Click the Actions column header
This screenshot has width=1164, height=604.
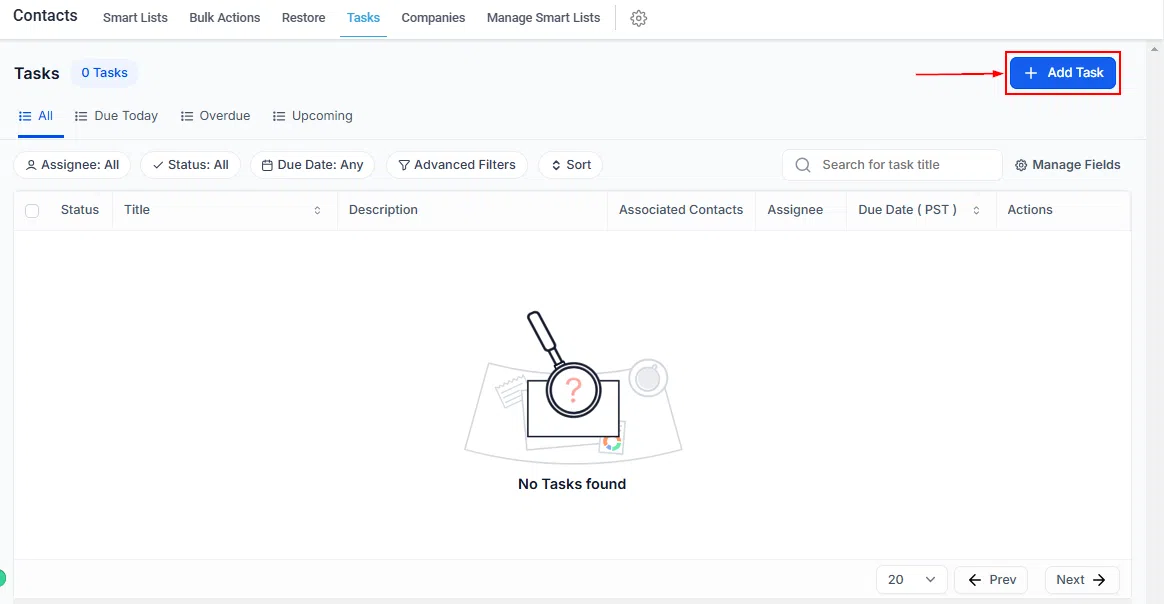(1030, 210)
